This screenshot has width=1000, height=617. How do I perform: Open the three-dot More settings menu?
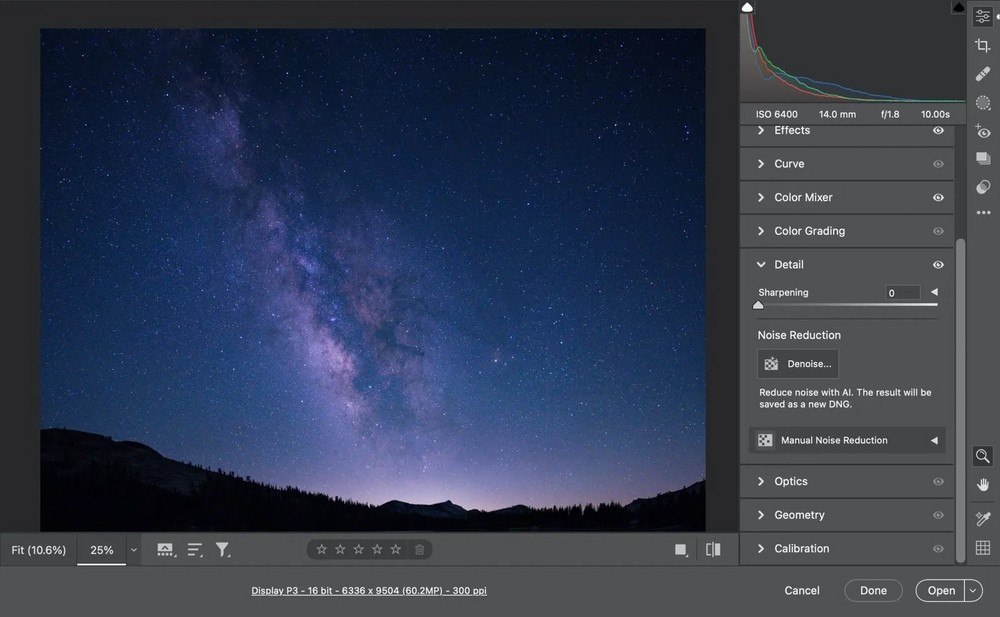pos(983,212)
